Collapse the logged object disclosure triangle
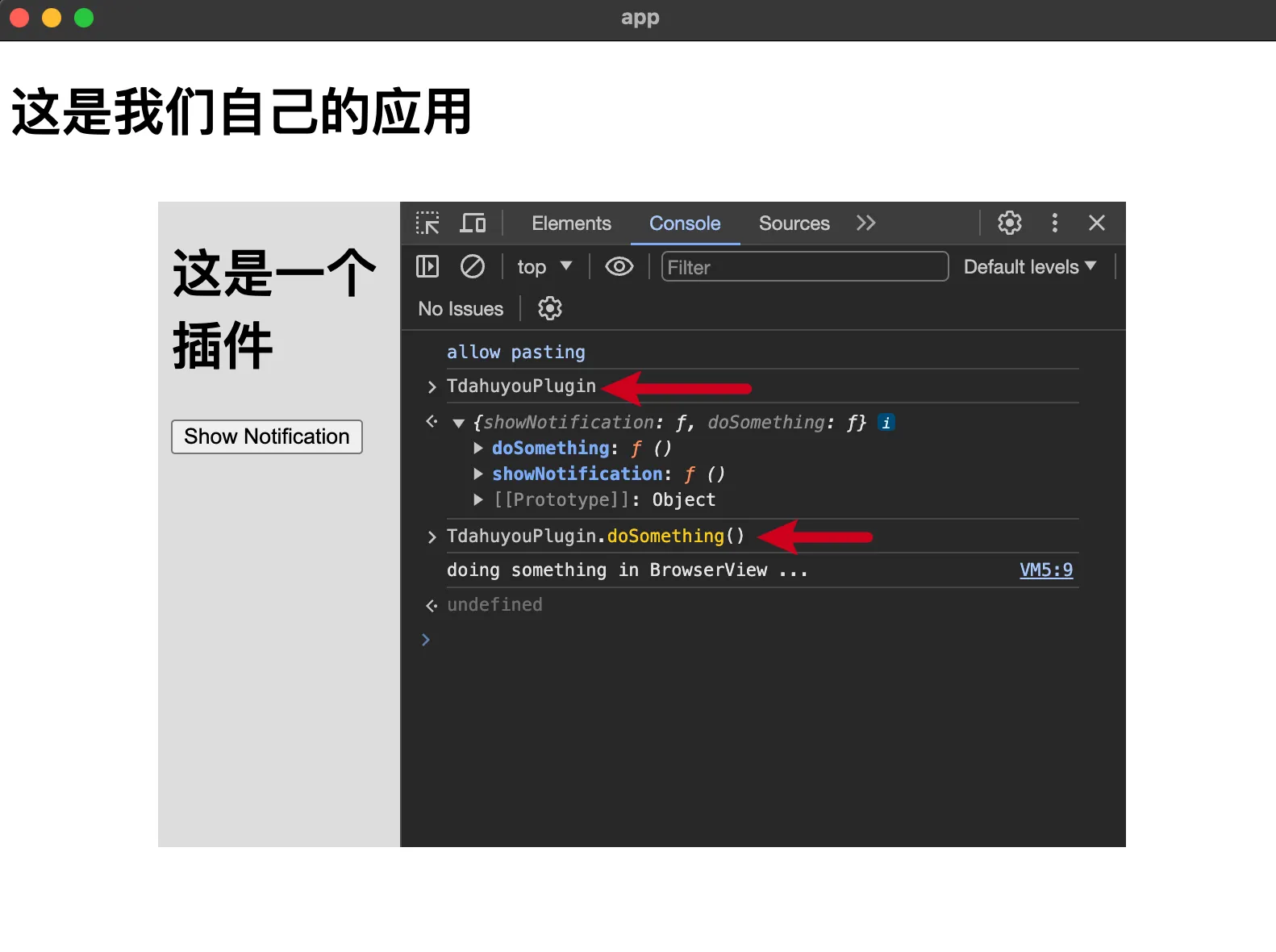Viewport: 1276px width, 952px height. coord(459,424)
